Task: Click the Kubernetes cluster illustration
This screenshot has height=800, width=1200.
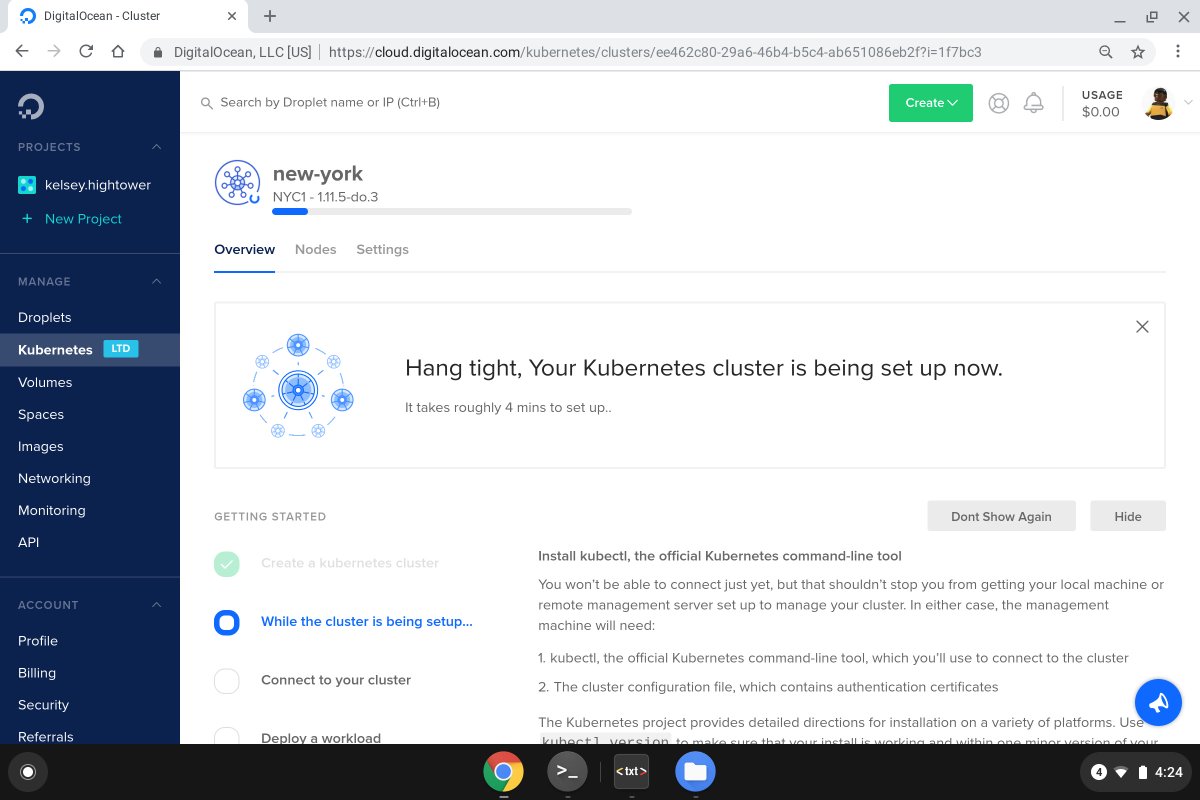Action: click(x=297, y=386)
